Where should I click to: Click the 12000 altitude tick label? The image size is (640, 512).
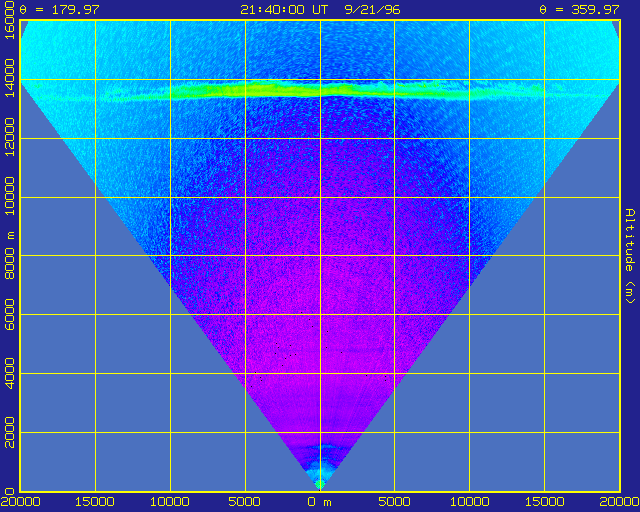pos(9,137)
